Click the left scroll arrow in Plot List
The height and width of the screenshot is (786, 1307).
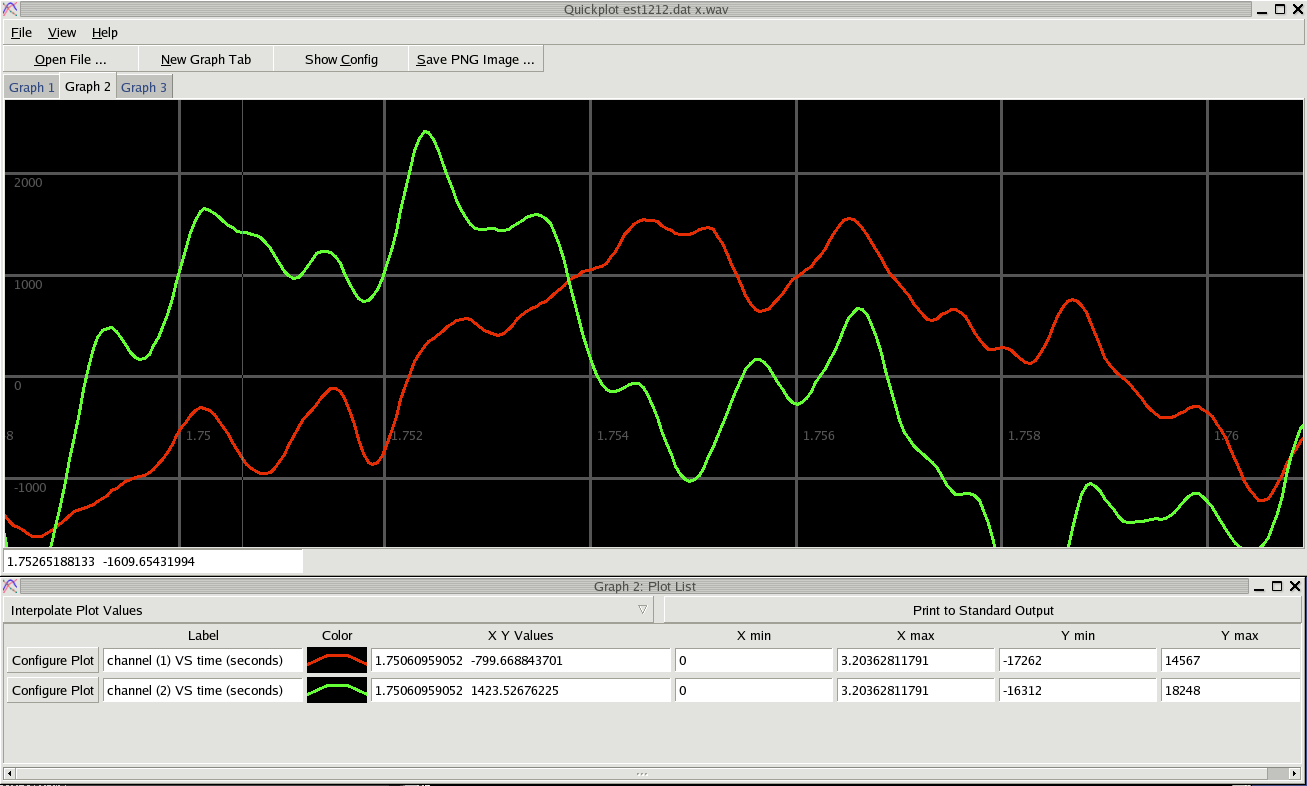tap(10, 773)
